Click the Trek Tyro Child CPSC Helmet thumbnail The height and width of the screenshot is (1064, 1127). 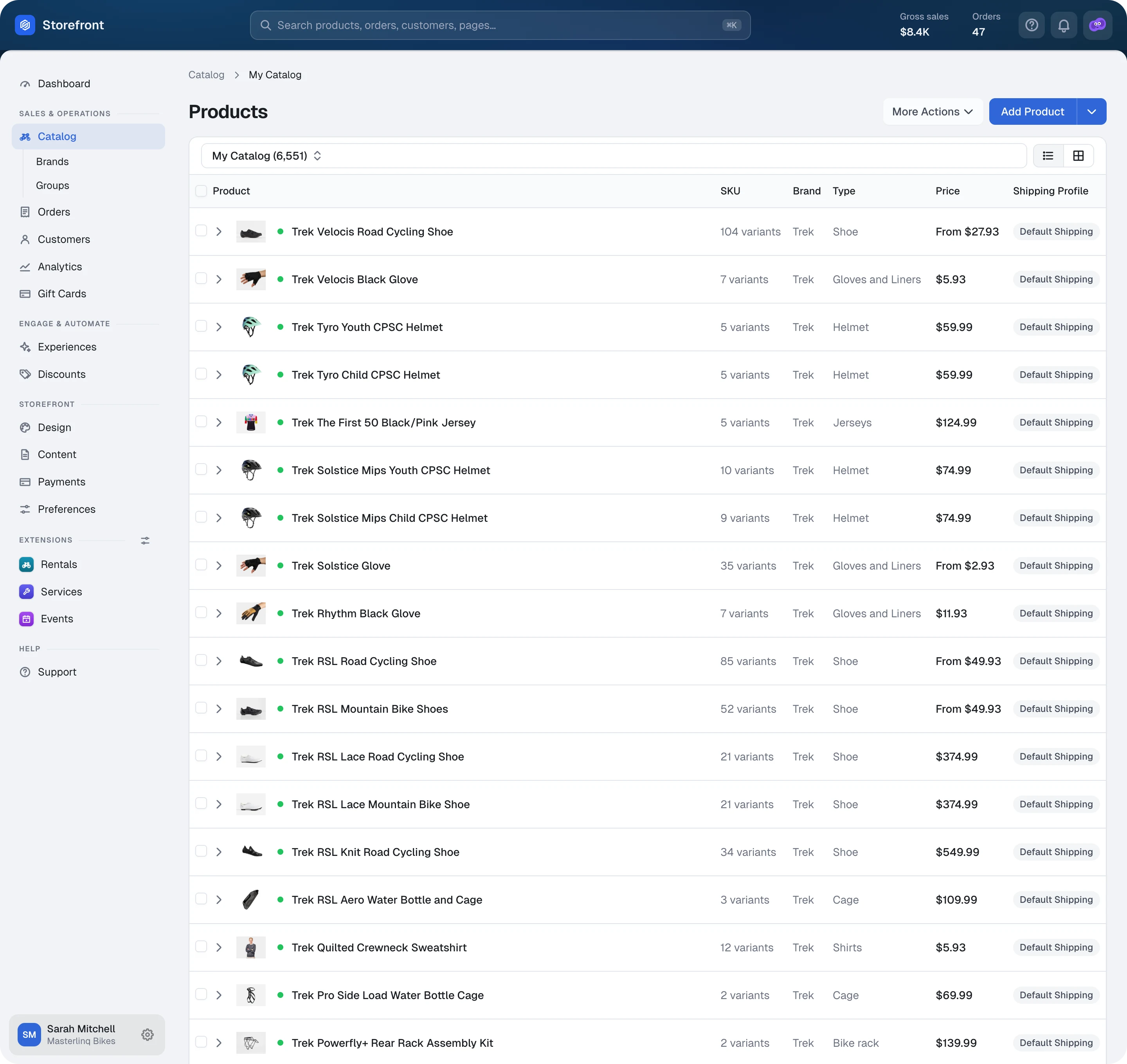(x=251, y=375)
